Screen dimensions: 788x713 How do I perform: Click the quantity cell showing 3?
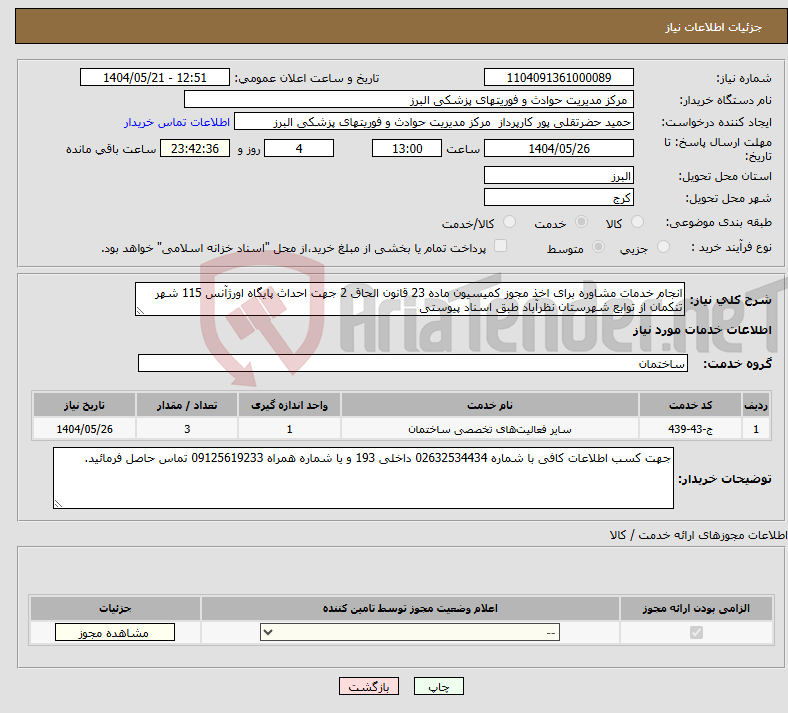point(187,429)
